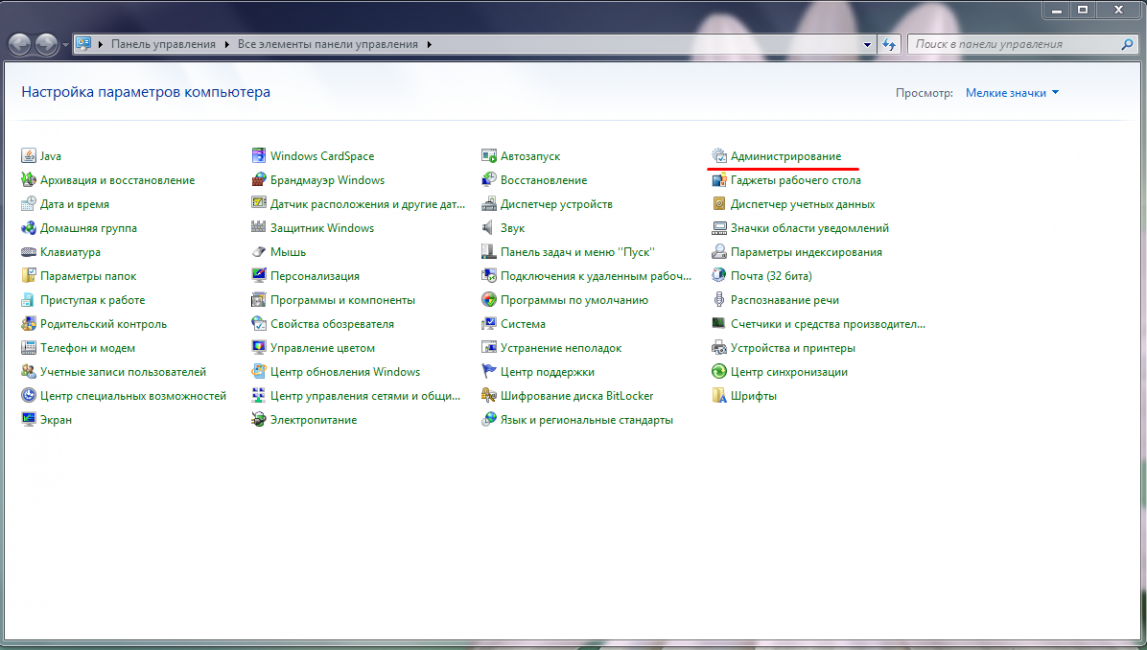Expand address bar history dropdown arrow

[868, 45]
